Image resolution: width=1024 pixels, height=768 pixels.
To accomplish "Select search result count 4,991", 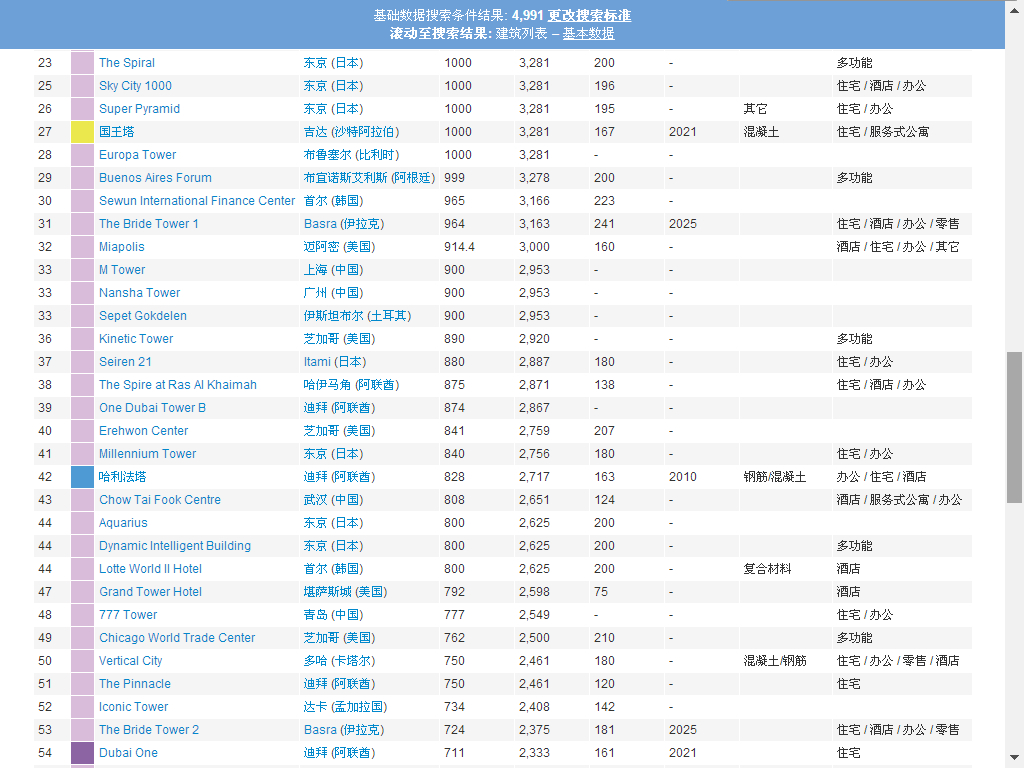I will pyautogui.click(x=528, y=15).
